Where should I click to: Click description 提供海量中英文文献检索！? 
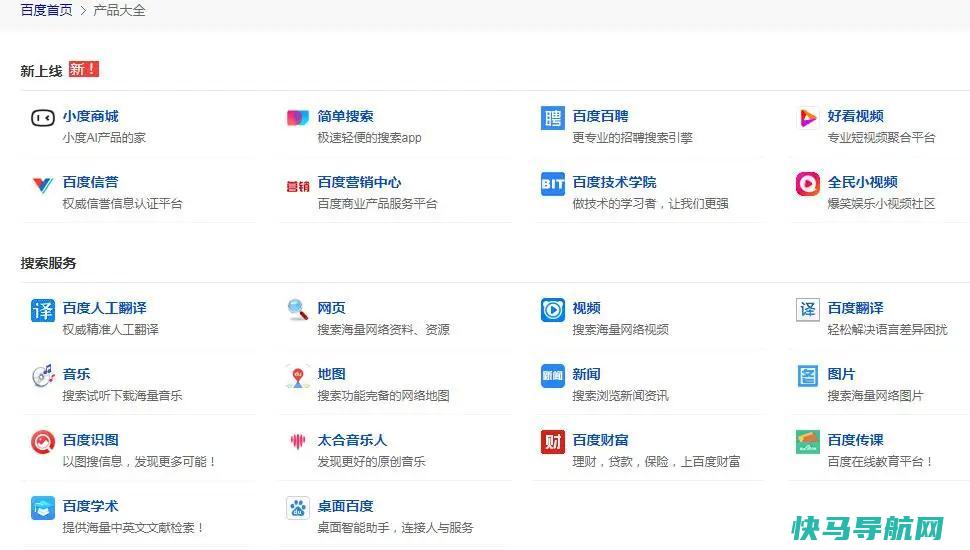134,528
